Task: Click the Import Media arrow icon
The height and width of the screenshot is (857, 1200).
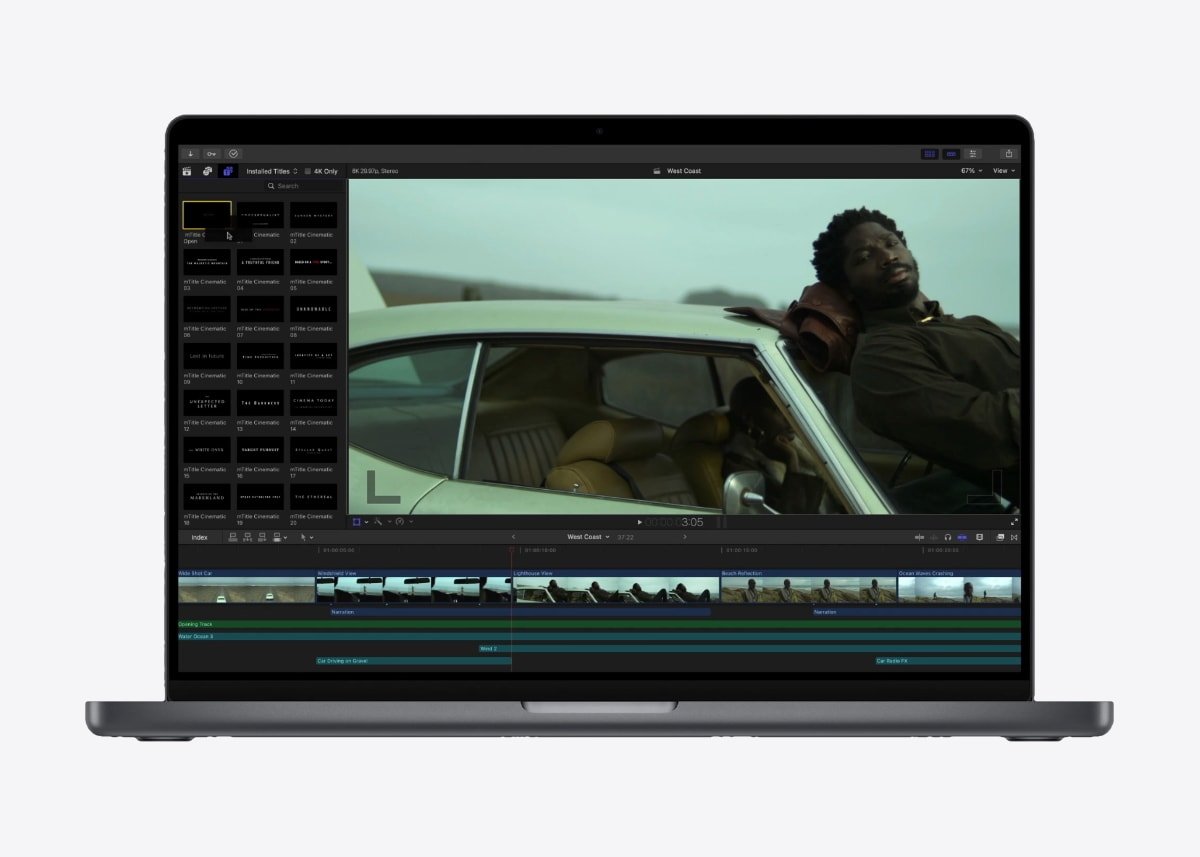Action: point(191,154)
